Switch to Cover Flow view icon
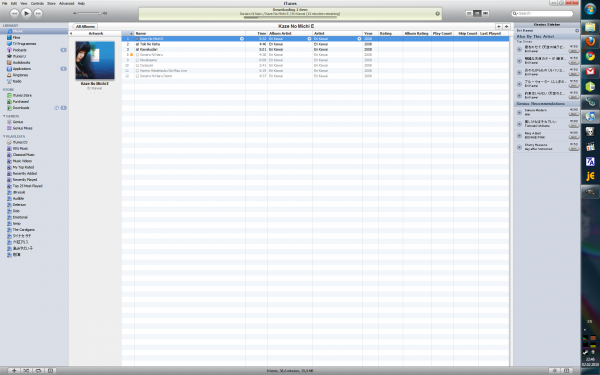This screenshot has width=600, height=375. 486,13
